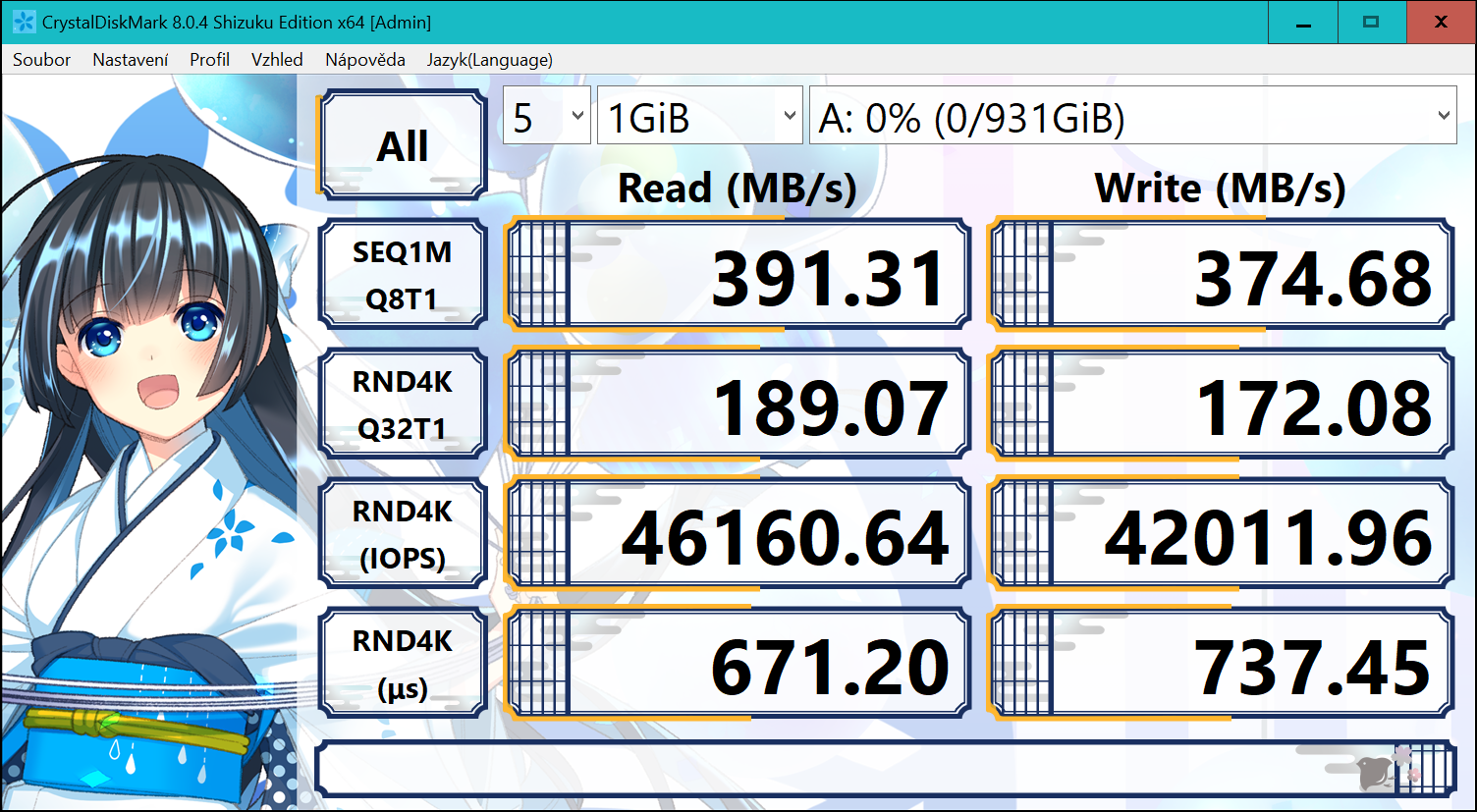Click the Shizuku character illustration
This screenshot has width=1477, height=812.
point(149,444)
